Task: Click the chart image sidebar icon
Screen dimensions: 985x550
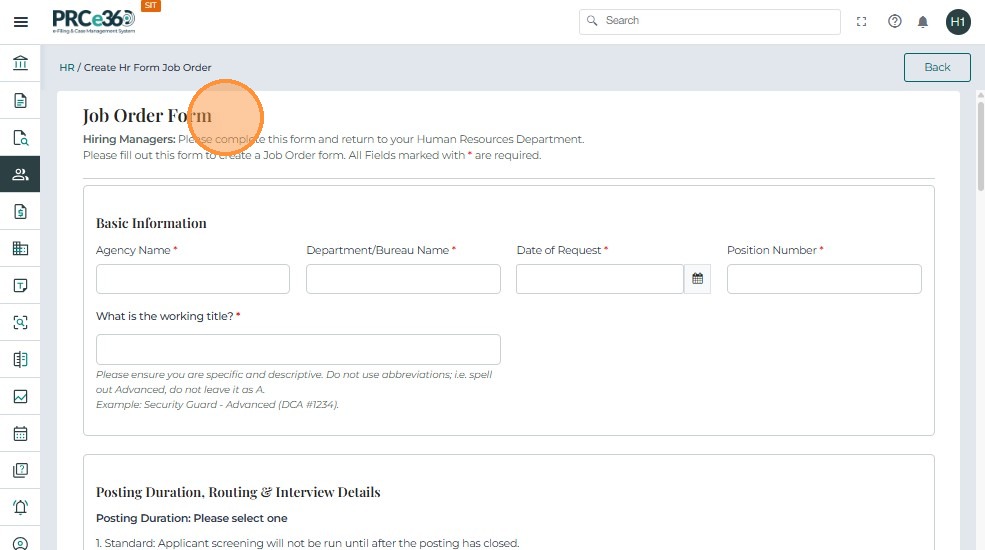Action: (x=20, y=396)
